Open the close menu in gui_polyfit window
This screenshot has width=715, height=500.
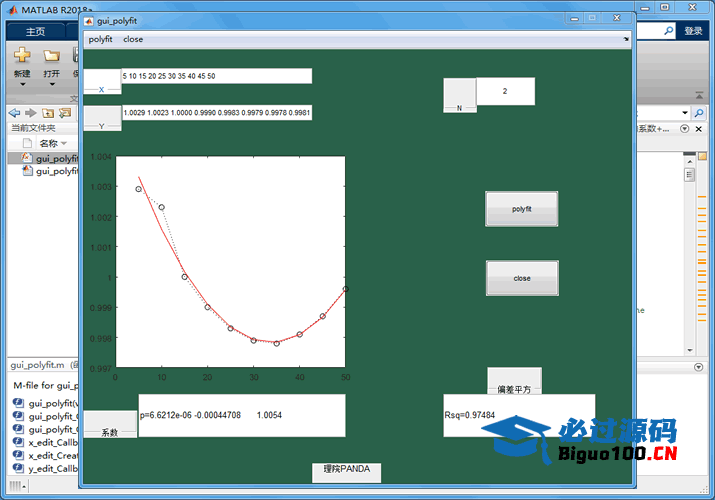[133, 39]
